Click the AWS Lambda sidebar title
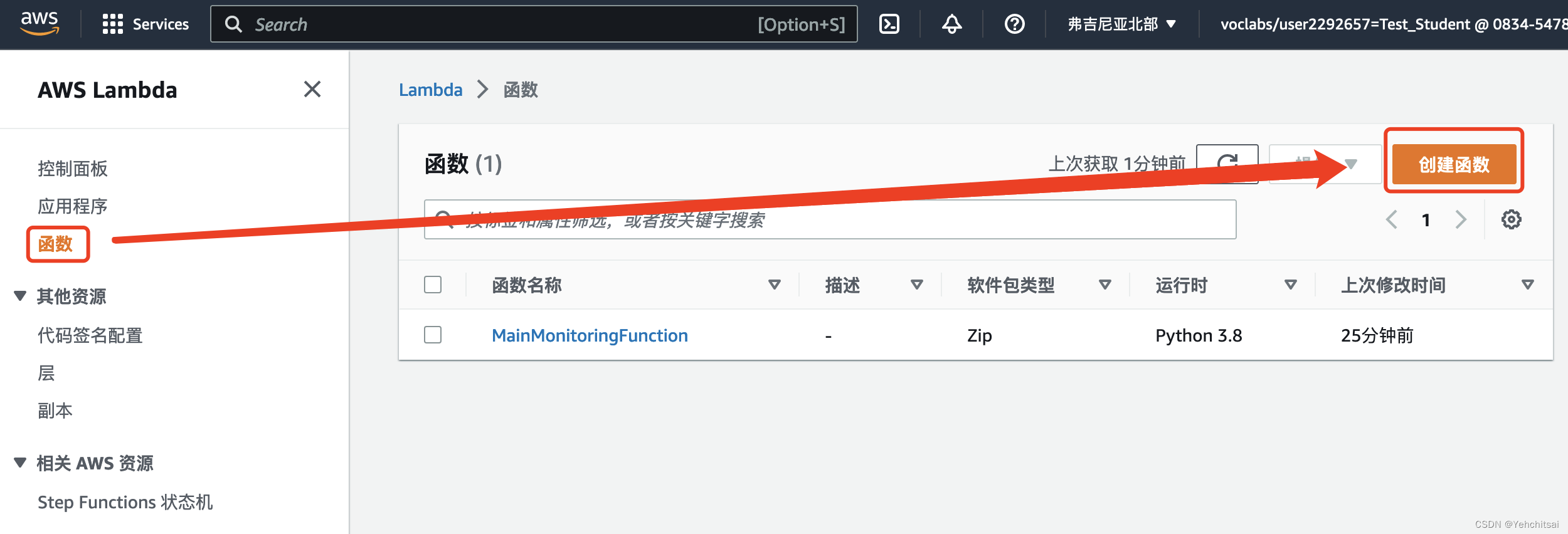Screen dimensions: 1568x534 tap(108, 90)
